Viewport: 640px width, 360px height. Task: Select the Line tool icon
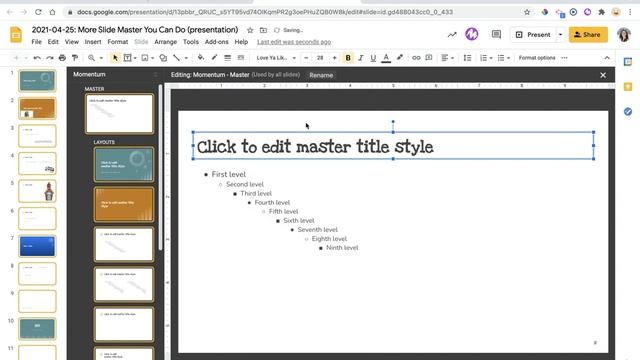point(176,58)
